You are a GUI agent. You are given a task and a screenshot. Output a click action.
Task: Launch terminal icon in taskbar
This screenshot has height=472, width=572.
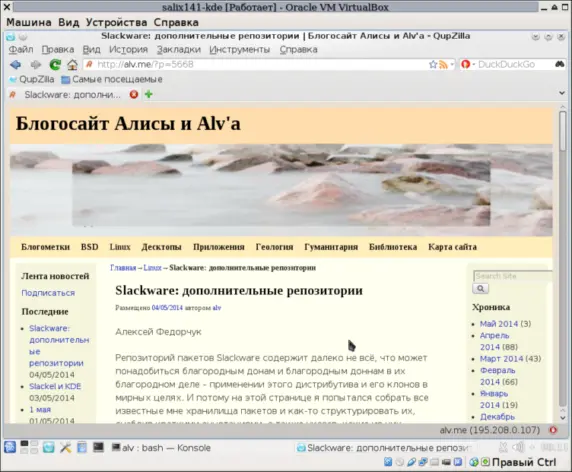[x=98, y=447]
